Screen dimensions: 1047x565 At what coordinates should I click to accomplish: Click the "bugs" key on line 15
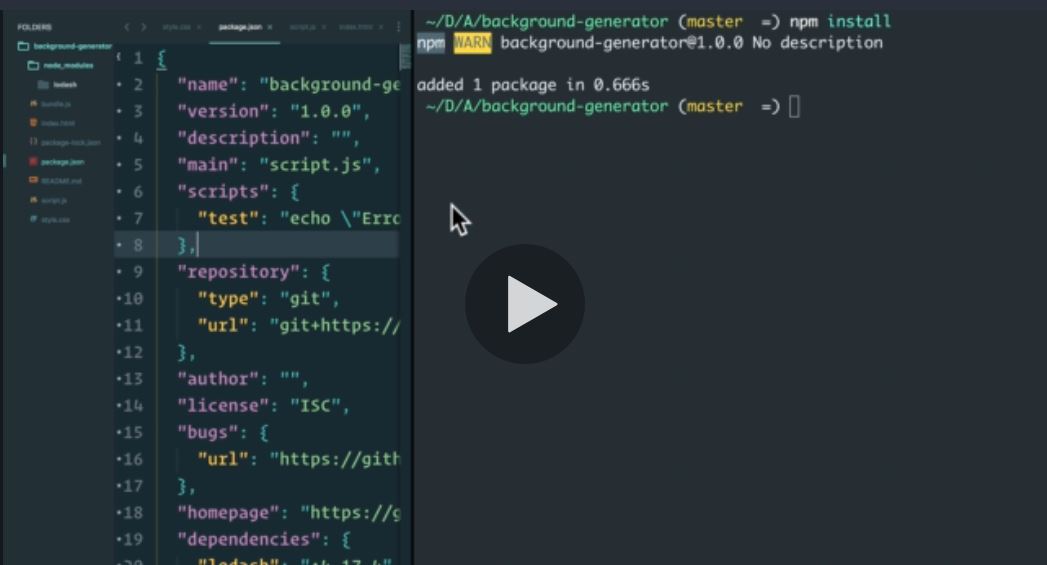tap(207, 432)
